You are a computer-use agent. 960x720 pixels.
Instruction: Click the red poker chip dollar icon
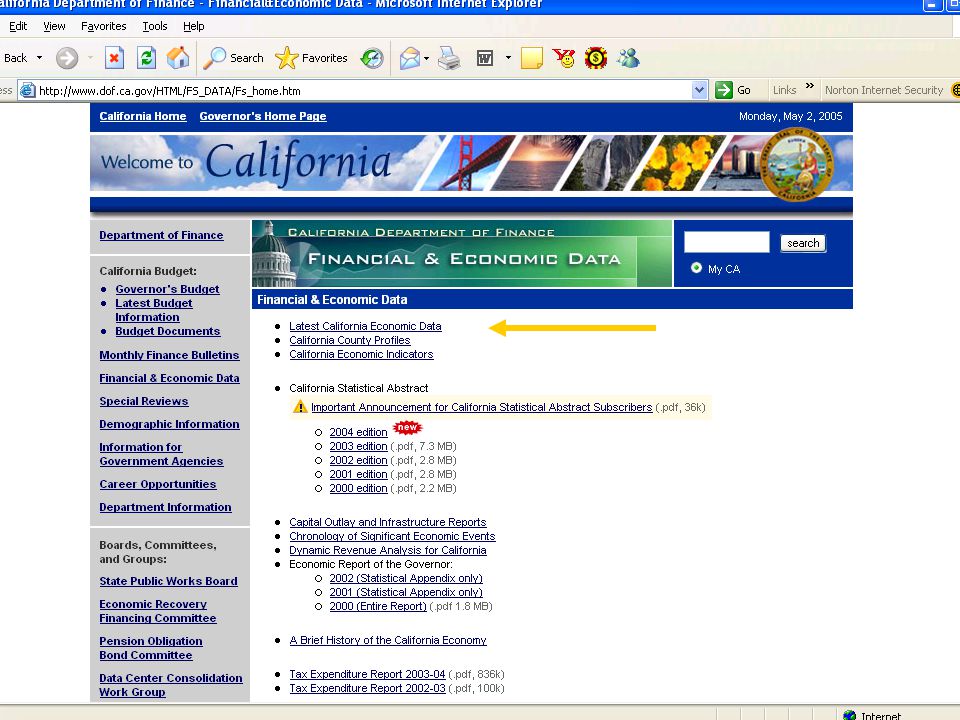point(596,58)
